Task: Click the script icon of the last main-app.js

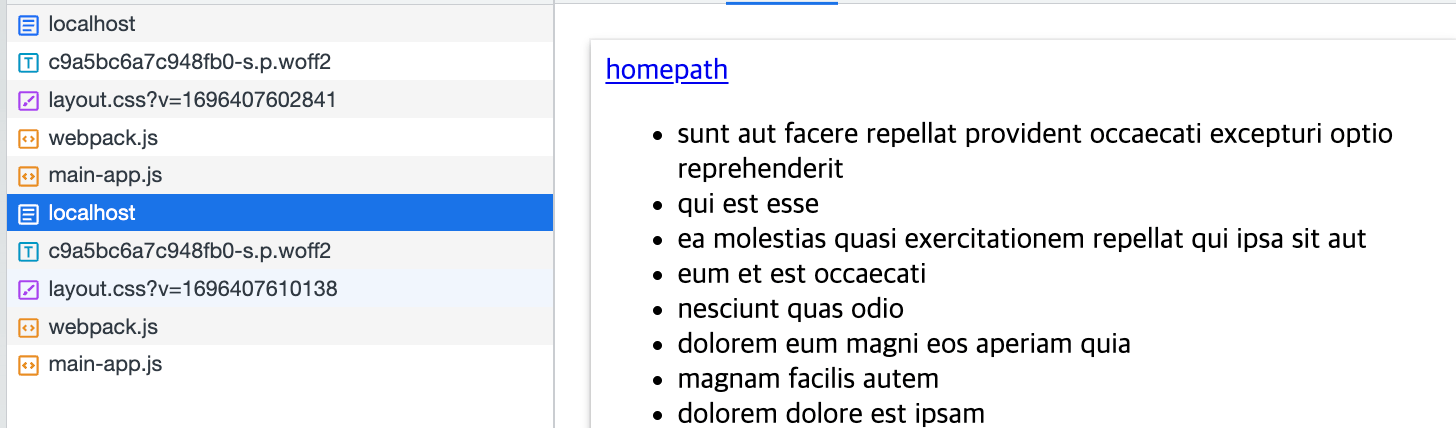Action: point(28,365)
